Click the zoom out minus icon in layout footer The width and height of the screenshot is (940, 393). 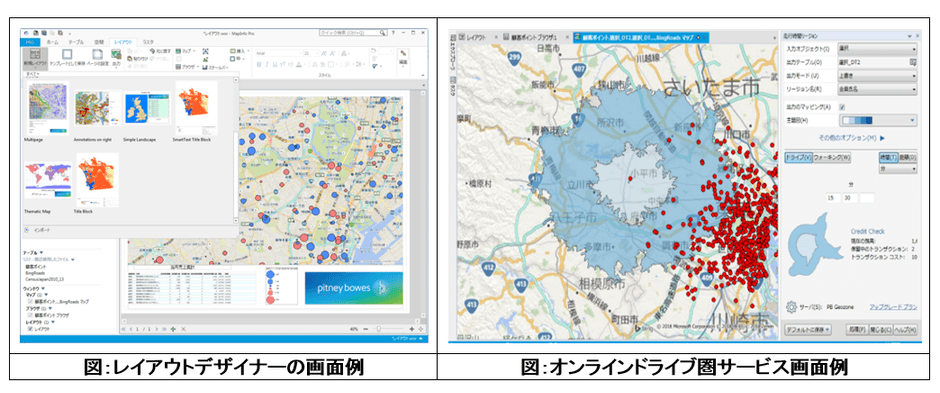366,329
